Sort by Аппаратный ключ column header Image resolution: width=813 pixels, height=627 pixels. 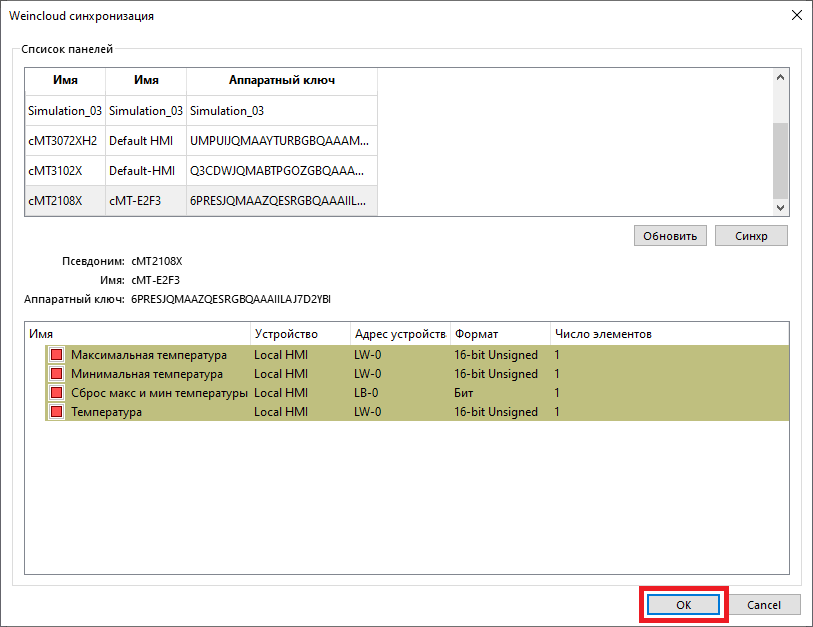pyautogui.click(x=281, y=80)
